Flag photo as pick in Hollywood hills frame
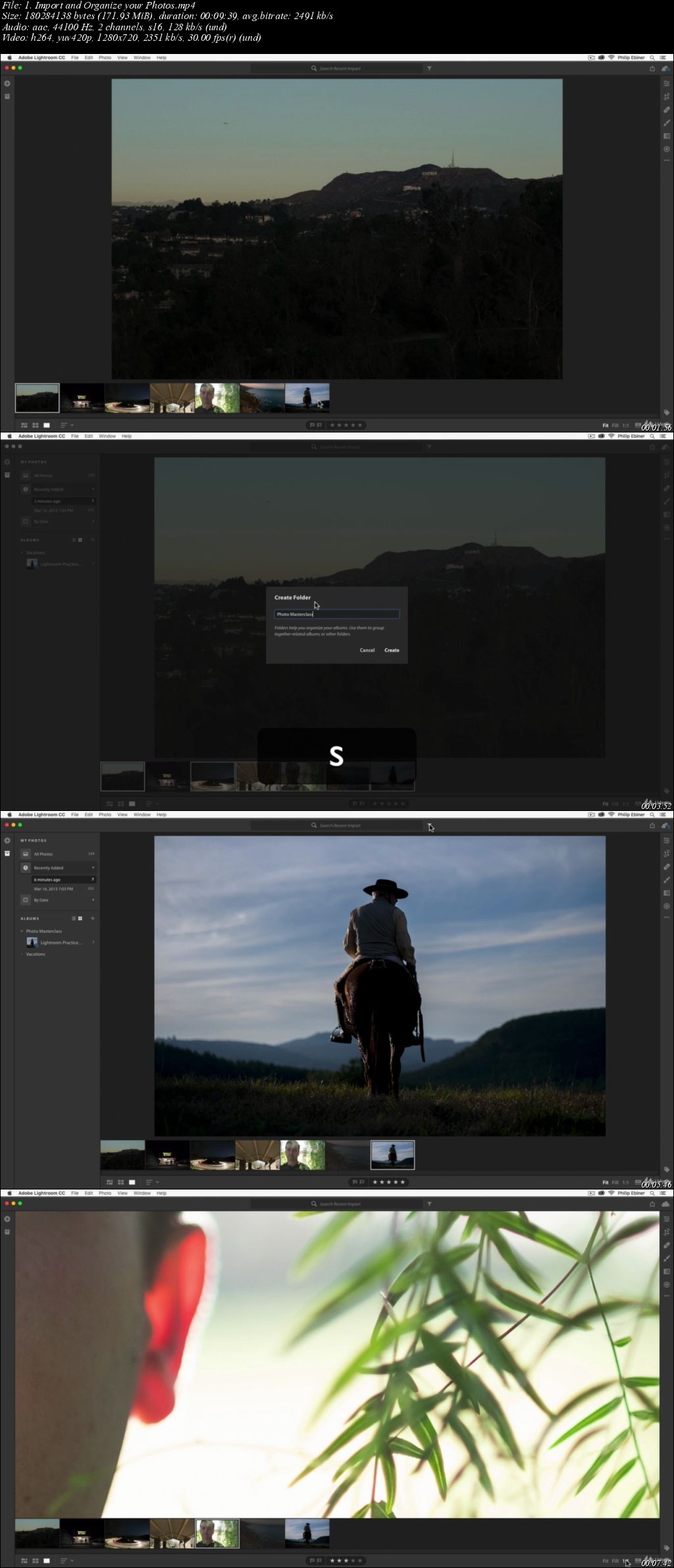The image size is (674, 1568). (313, 425)
